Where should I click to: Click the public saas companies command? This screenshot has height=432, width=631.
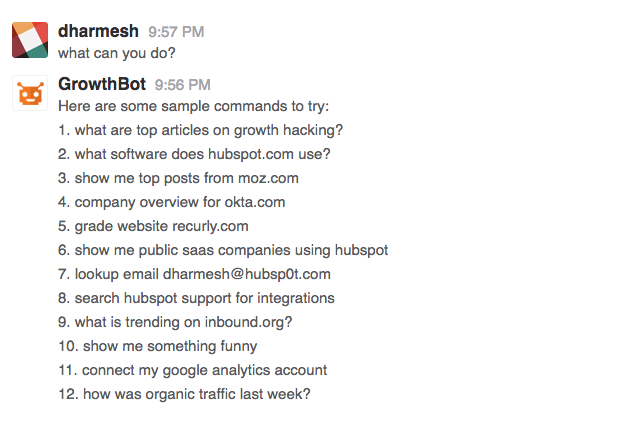[223, 250]
